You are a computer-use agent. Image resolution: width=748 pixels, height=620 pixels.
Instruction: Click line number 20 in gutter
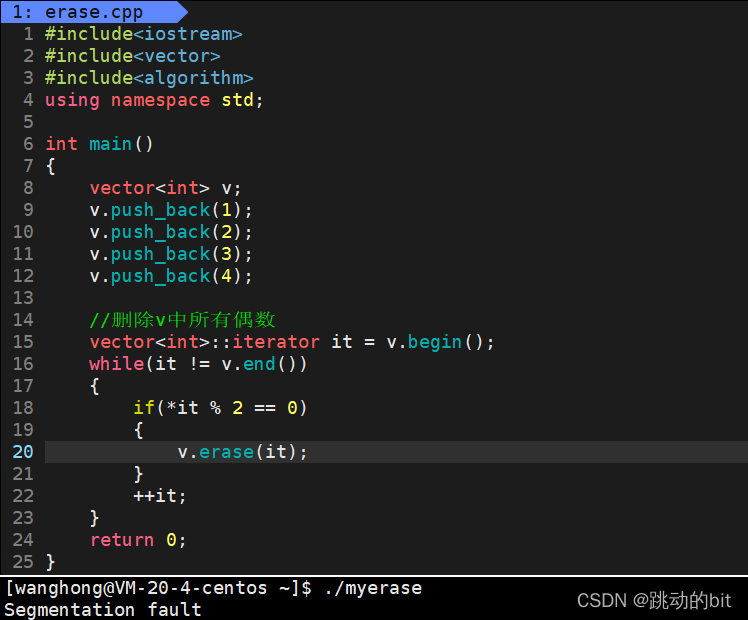tap(23, 452)
